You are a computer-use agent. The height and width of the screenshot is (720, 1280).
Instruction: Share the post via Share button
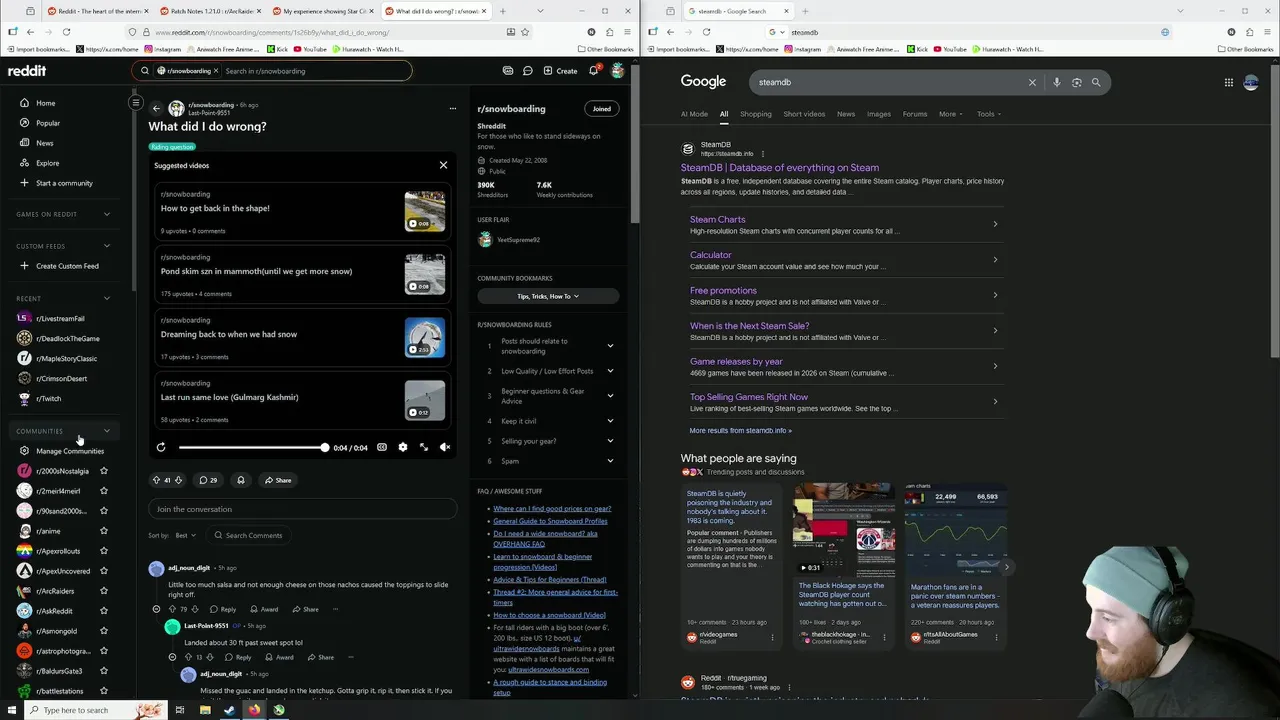[x=278, y=480]
